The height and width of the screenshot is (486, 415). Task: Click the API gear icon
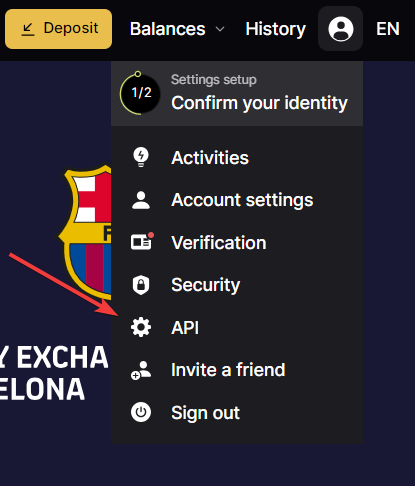pyautogui.click(x=141, y=327)
